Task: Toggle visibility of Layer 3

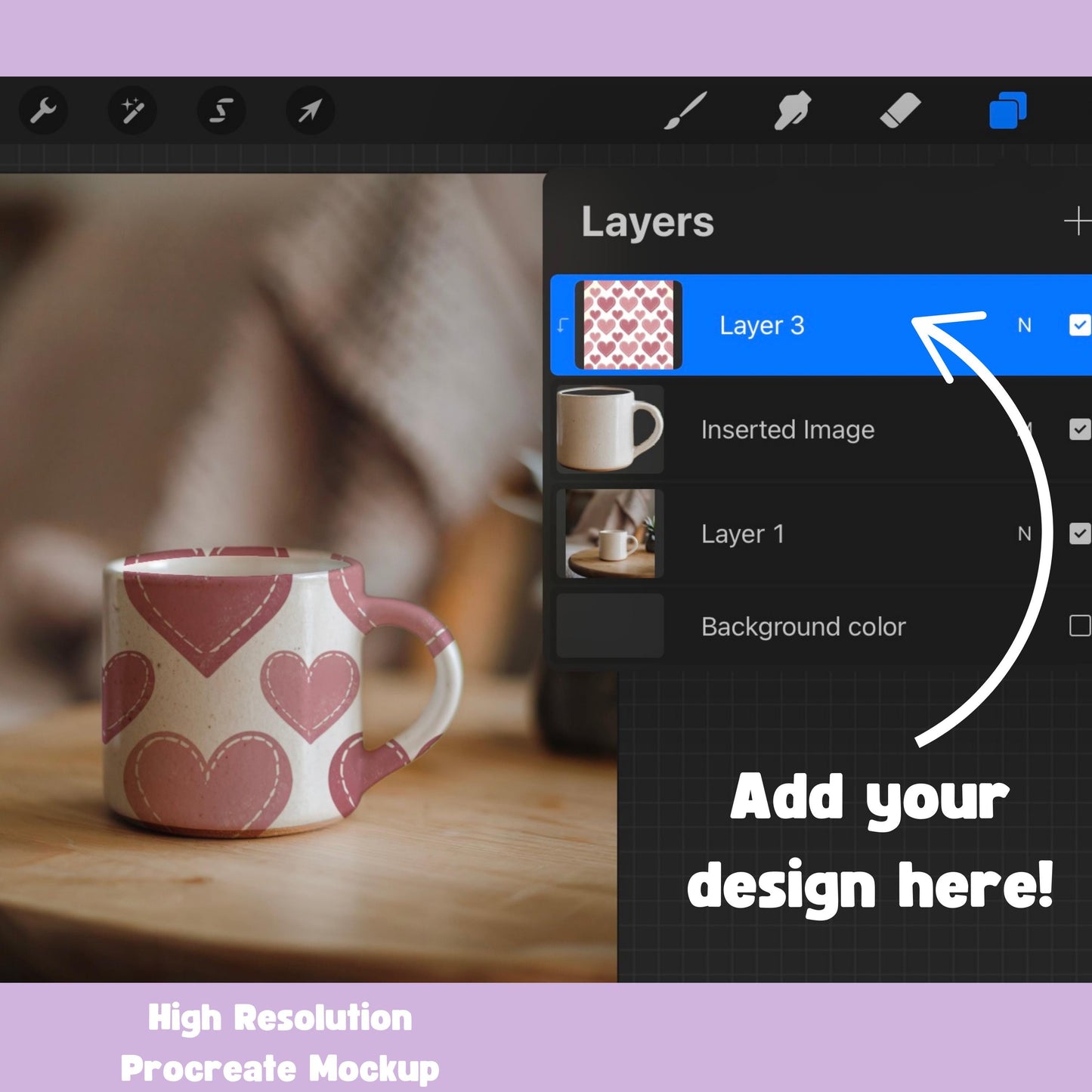Action: click(1081, 325)
